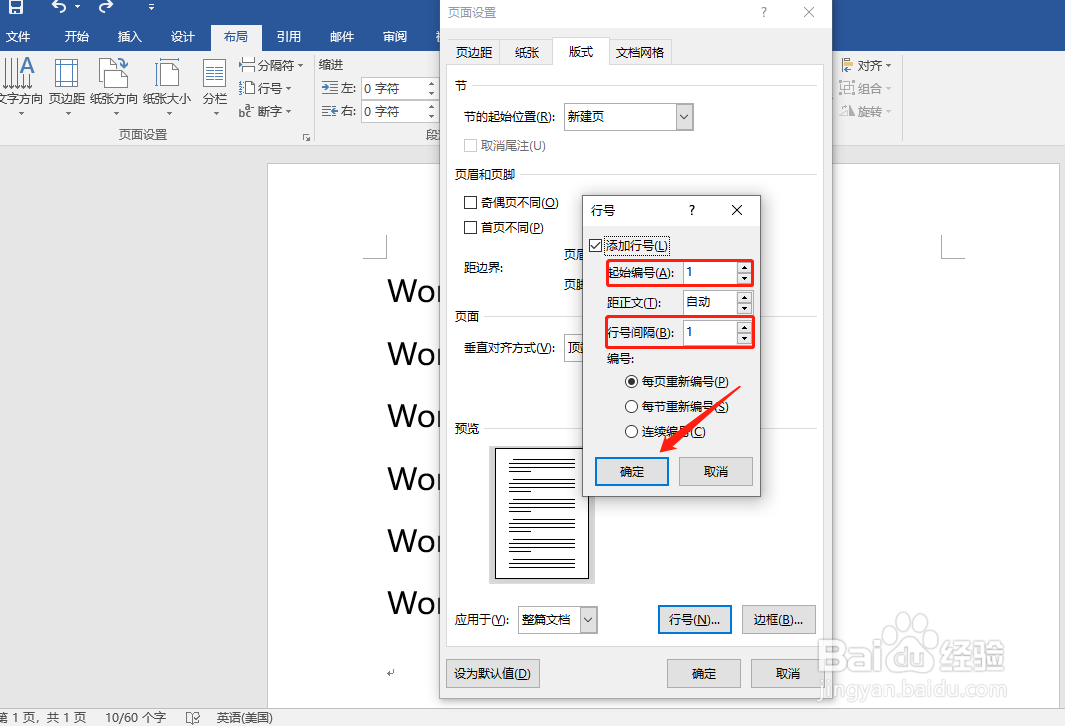This screenshot has width=1065, height=726.
Task: Click 确定 in the 行号 dialog
Action: point(631,471)
